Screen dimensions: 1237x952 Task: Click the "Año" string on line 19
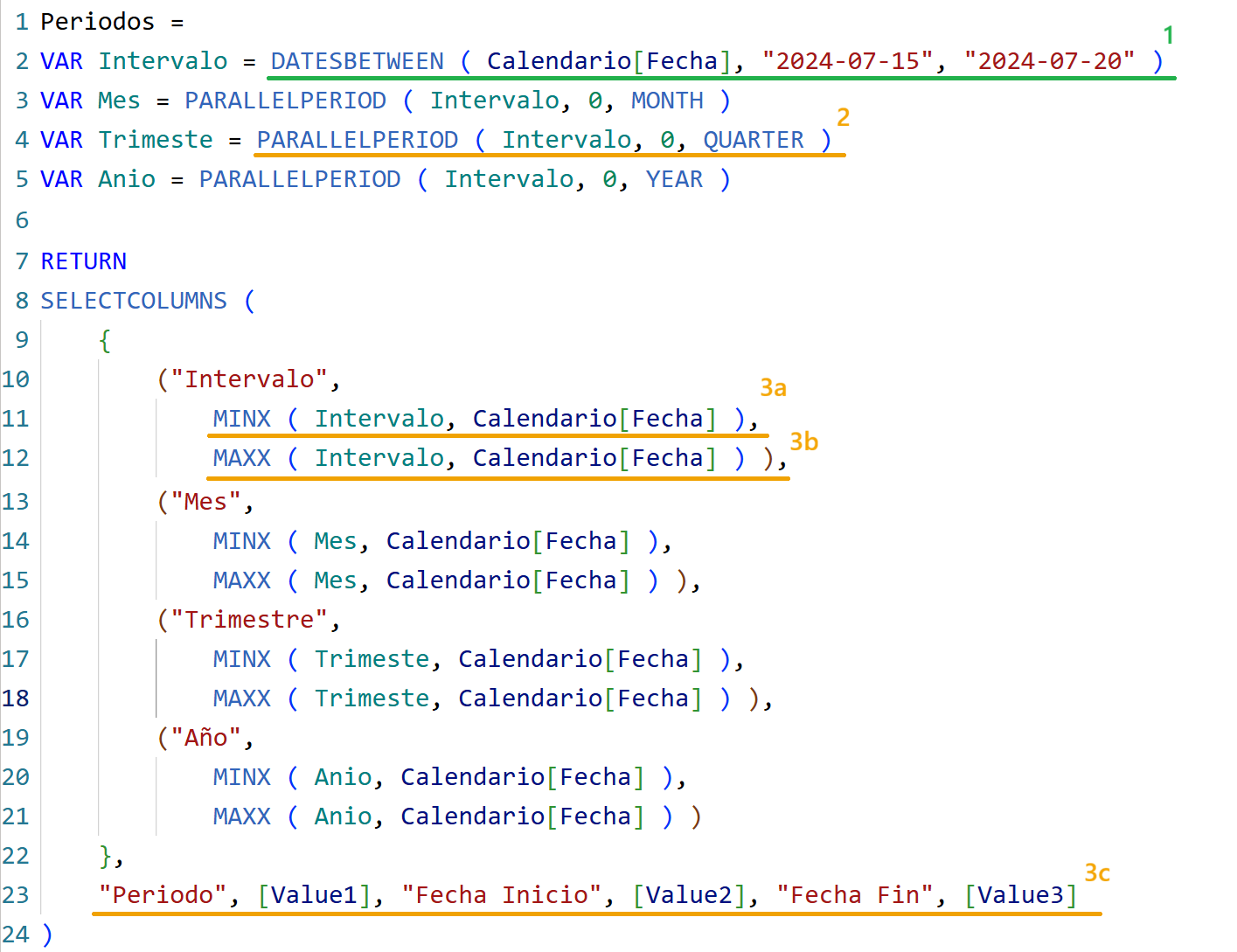click(x=205, y=738)
